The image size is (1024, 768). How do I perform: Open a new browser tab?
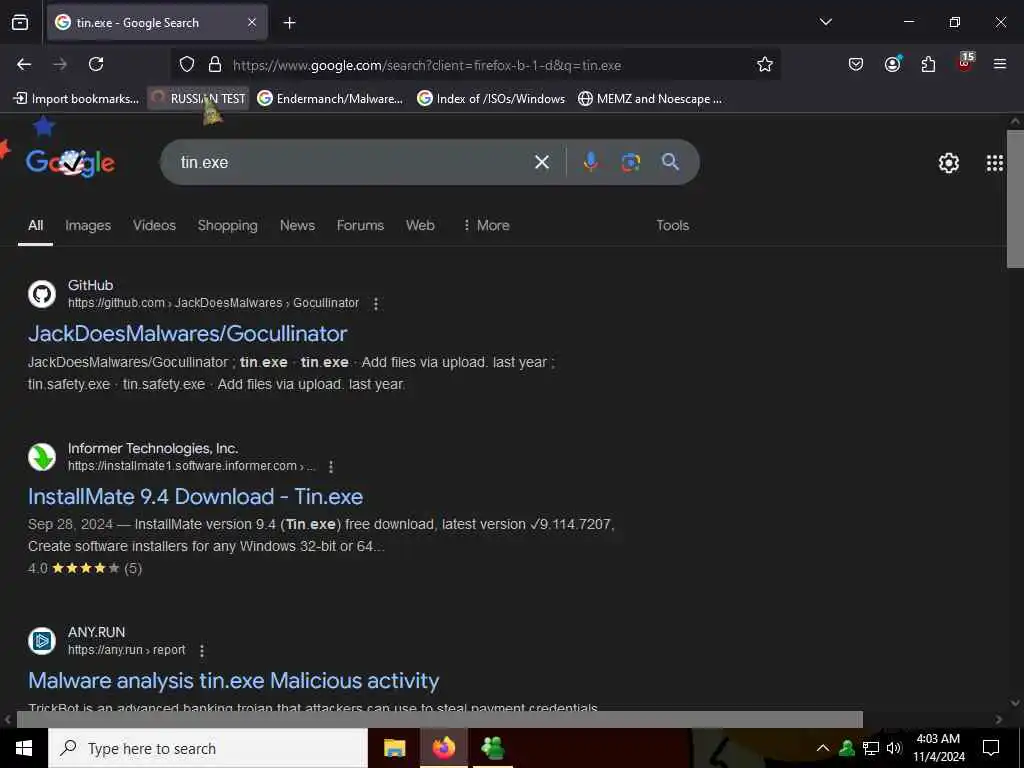[289, 23]
